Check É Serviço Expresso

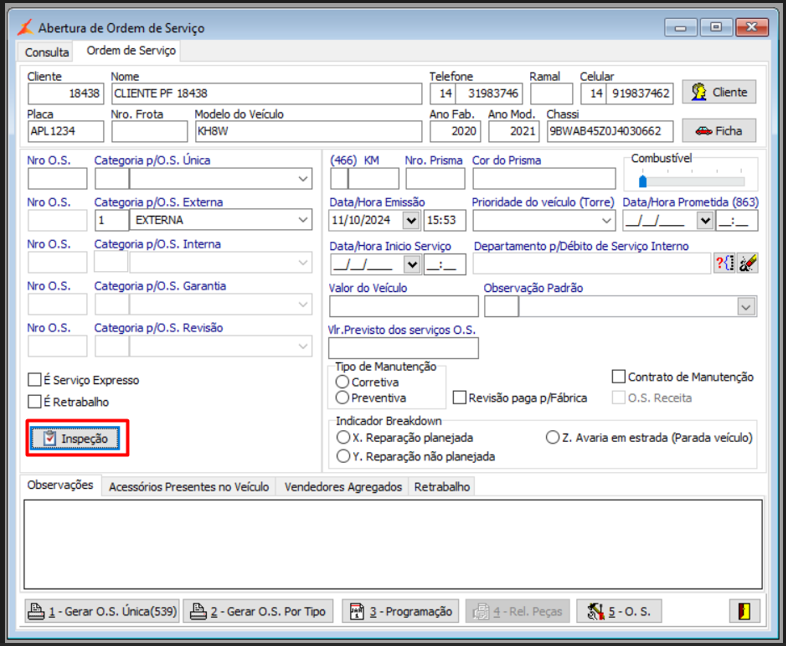(35, 379)
